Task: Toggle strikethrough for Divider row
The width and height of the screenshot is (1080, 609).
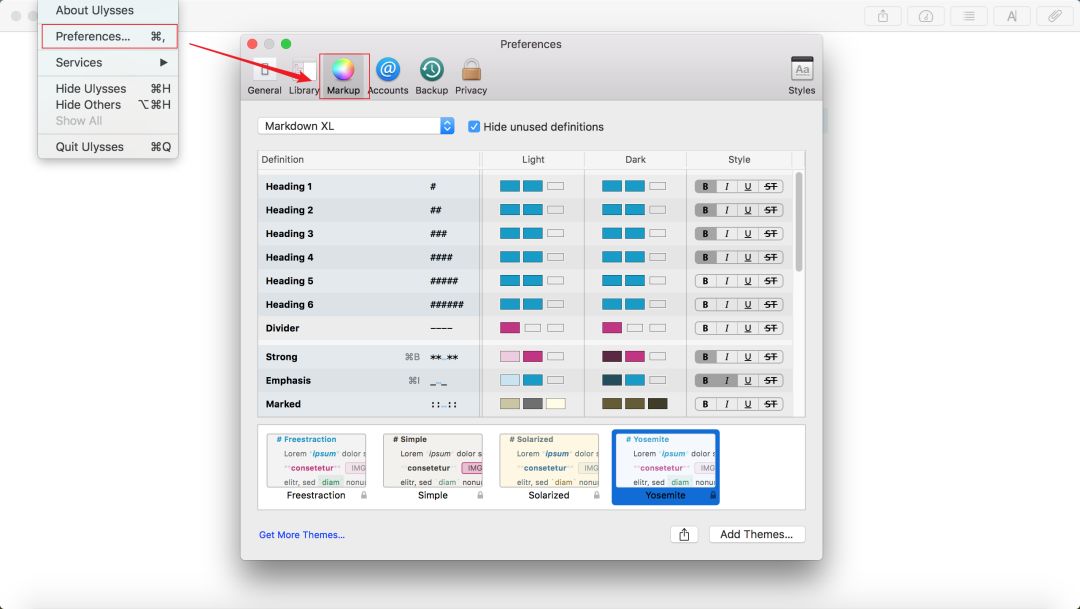Action: pyautogui.click(x=771, y=328)
